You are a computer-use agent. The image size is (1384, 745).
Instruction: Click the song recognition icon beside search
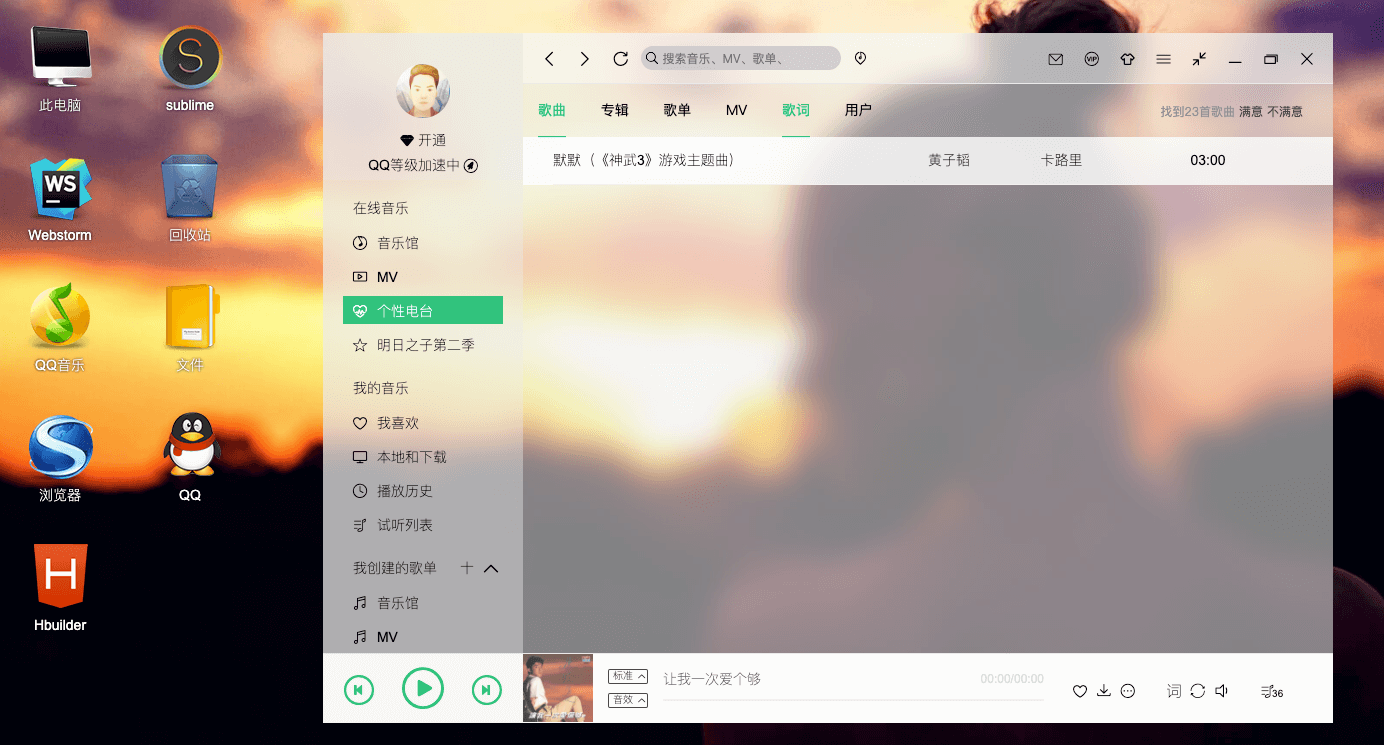860,59
